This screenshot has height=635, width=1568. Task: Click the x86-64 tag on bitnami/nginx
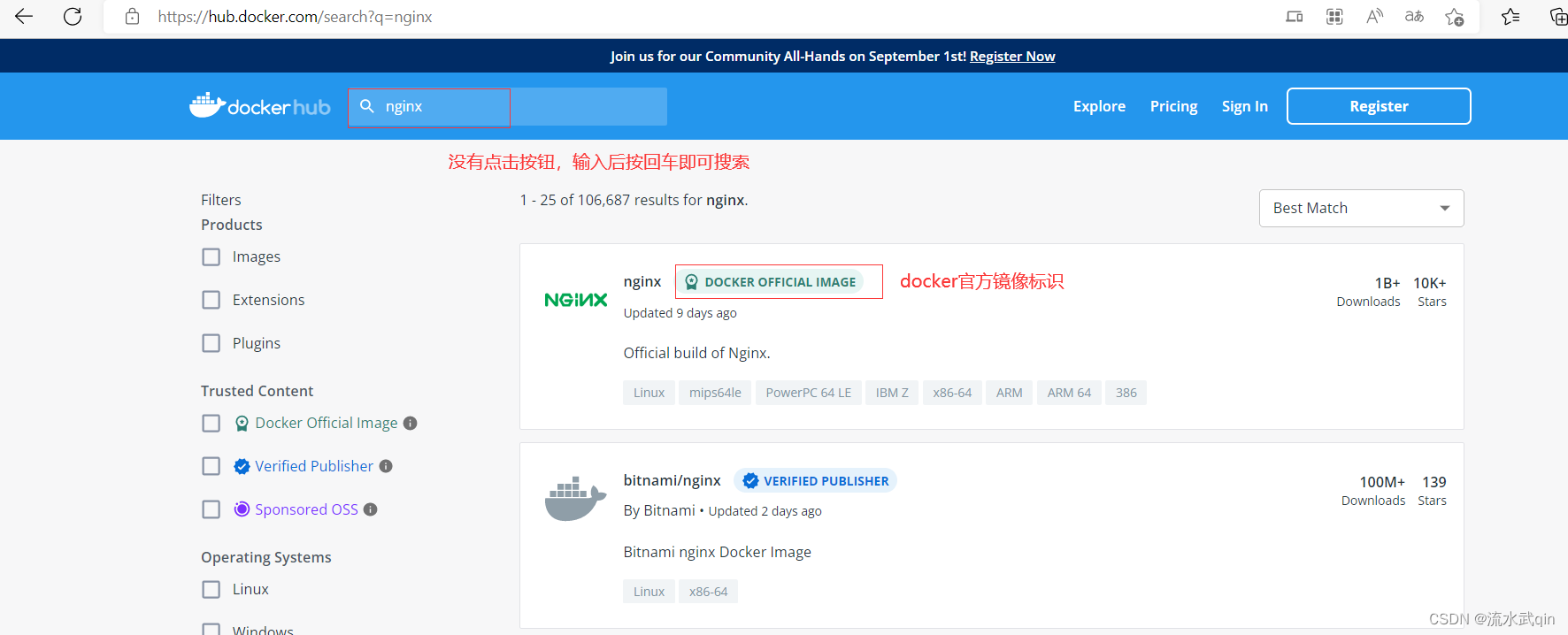point(708,592)
